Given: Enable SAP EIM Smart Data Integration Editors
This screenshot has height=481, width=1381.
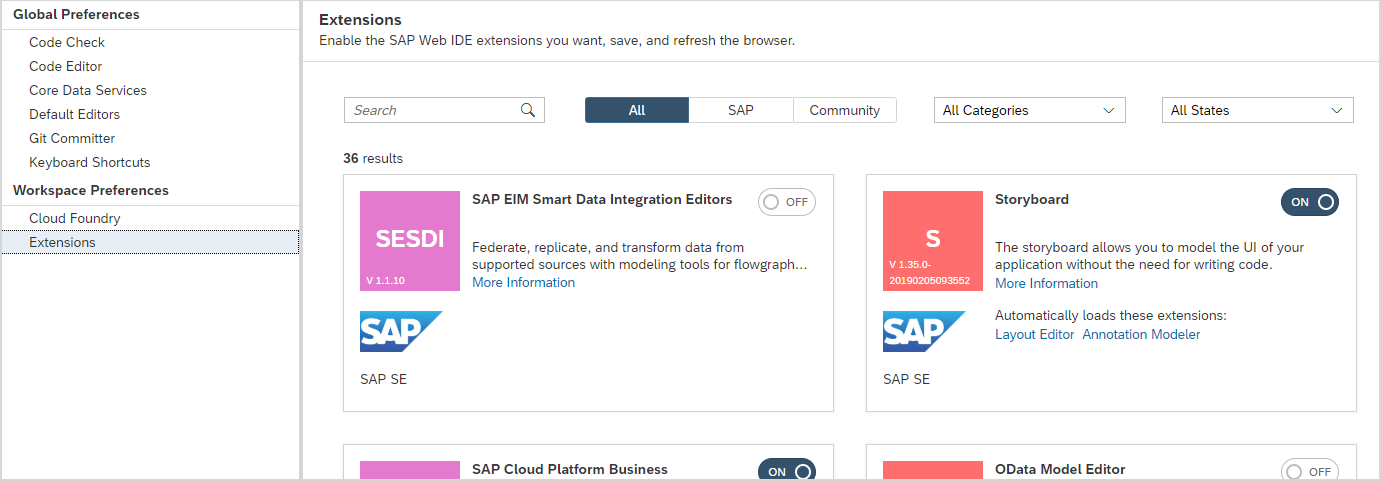Looking at the screenshot, I should point(787,202).
